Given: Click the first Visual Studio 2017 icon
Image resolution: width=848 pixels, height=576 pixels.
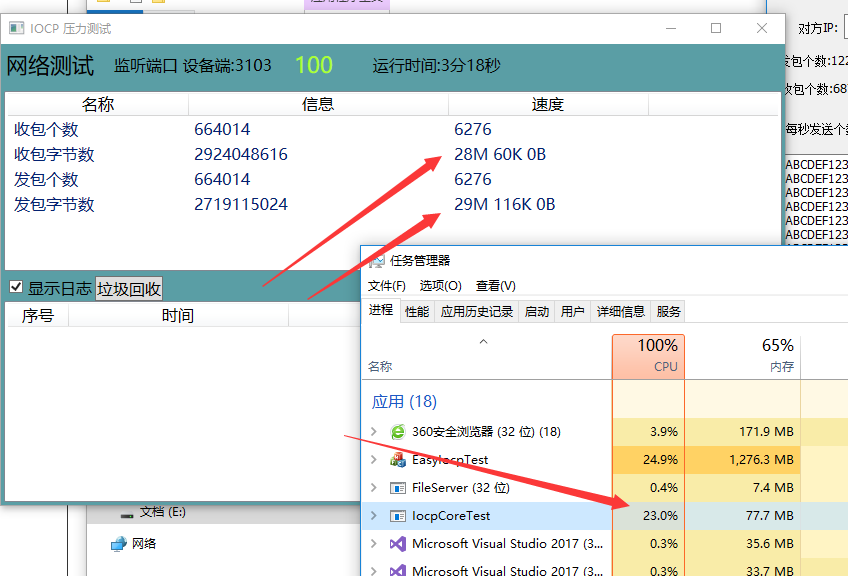Looking at the screenshot, I should tap(397, 544).
